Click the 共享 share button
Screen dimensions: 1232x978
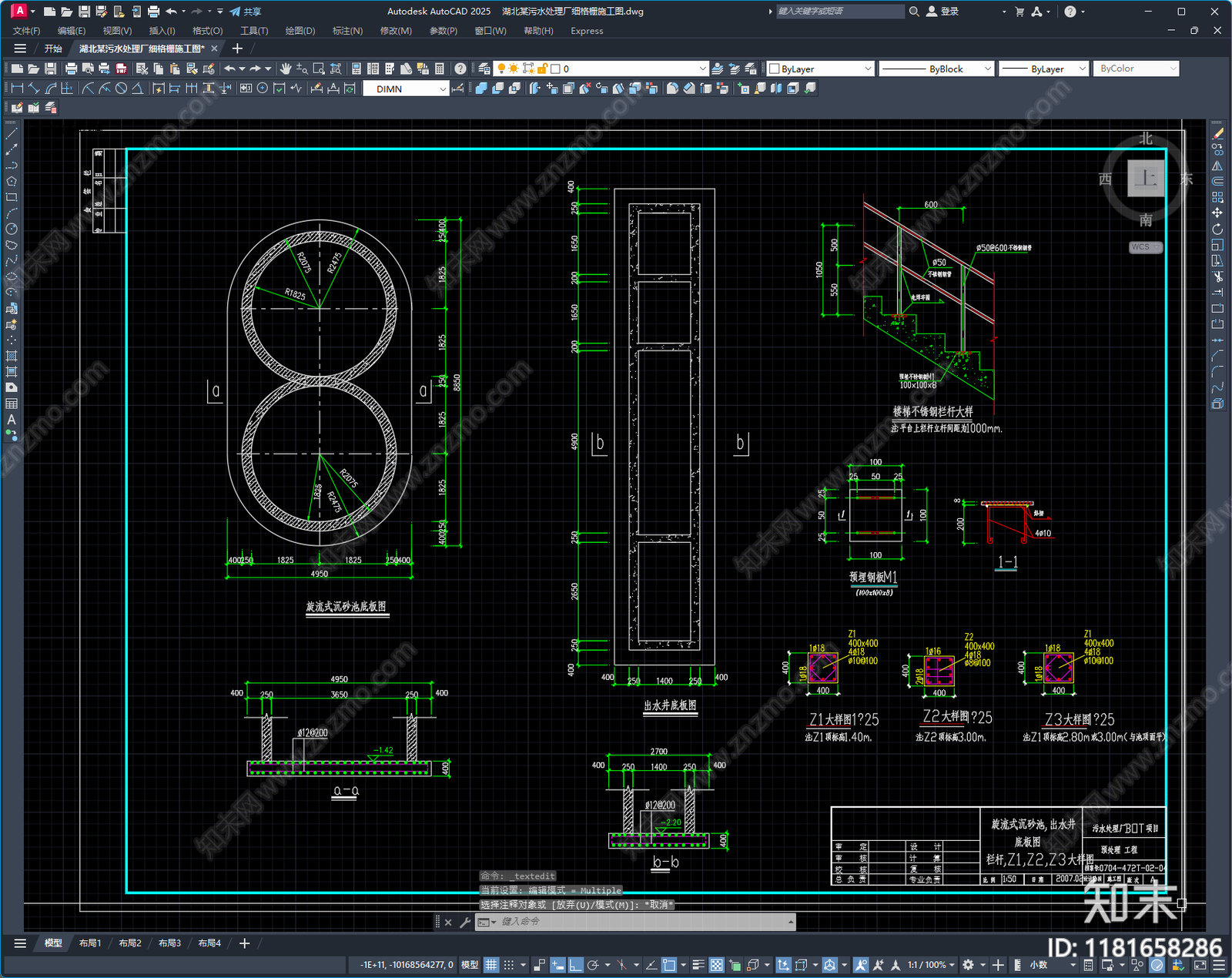coord(246,12)
